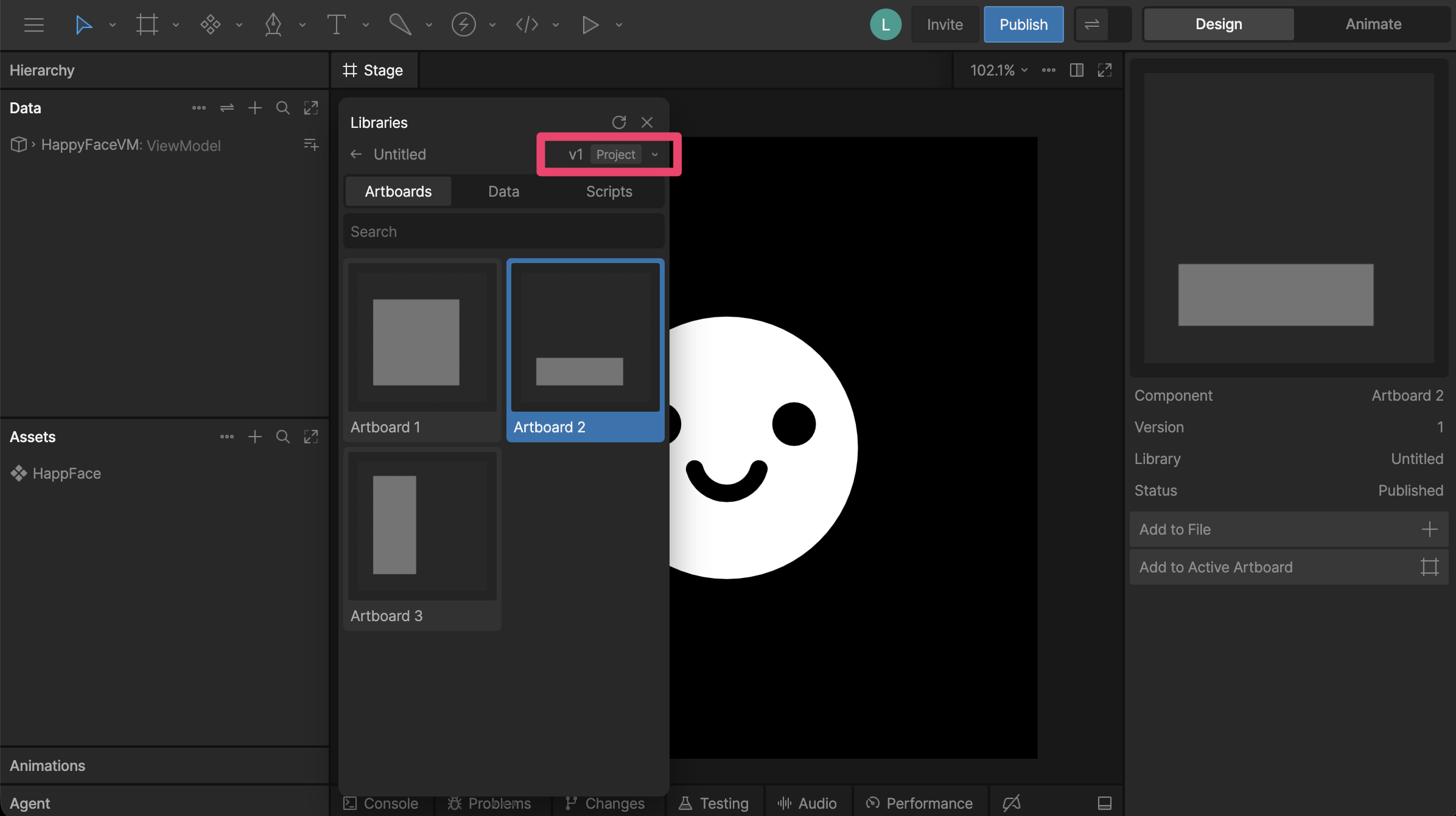Switch to the Scripts tab in Libraries
1456x816 pixels.
pos(609,191)
